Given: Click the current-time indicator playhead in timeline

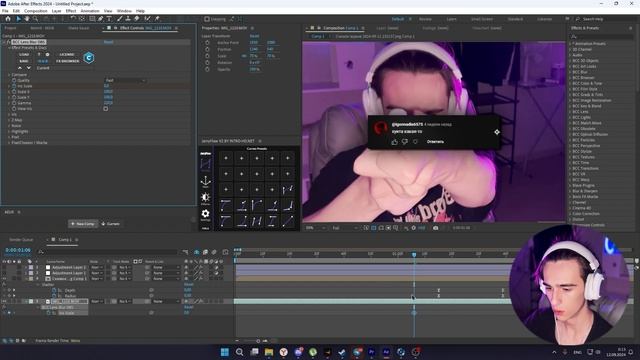Looking at the screenshot, I should tap(414, 254).
